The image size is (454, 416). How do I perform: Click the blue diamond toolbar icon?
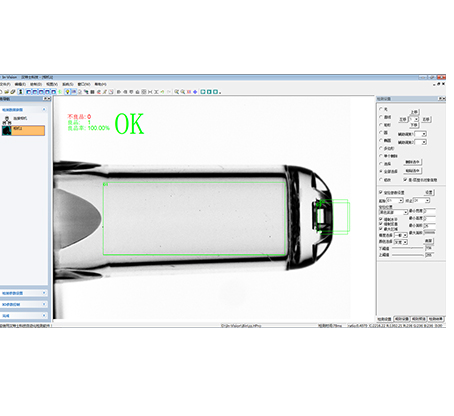tap(195, 92)
